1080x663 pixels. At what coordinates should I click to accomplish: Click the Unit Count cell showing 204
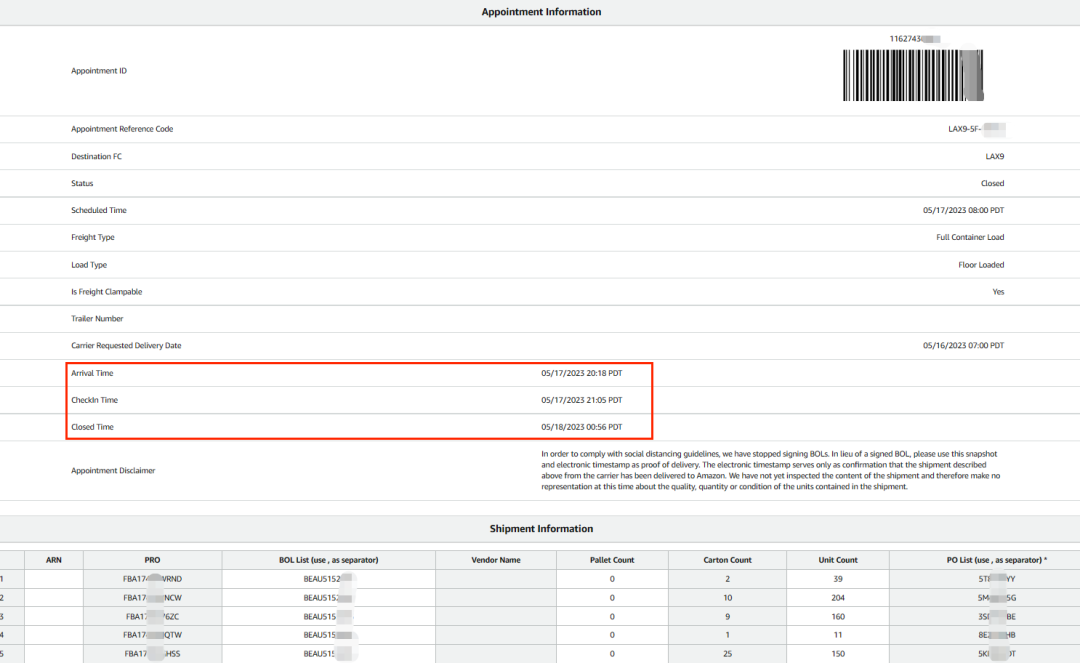(838, 597)
